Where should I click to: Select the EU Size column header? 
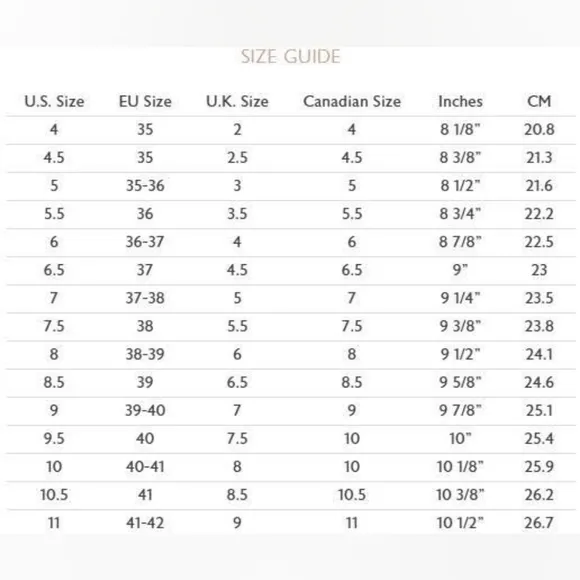[x=145, y=101]
